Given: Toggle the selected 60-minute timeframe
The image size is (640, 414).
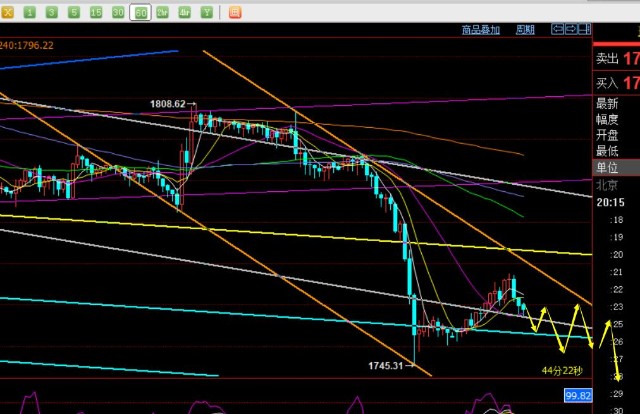Looking at the screenshot, I should [140, 13].
